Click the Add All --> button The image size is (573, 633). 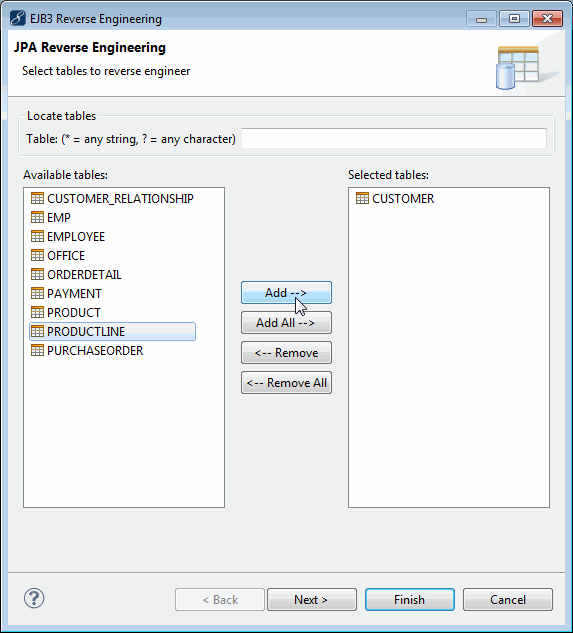[286, 323]
